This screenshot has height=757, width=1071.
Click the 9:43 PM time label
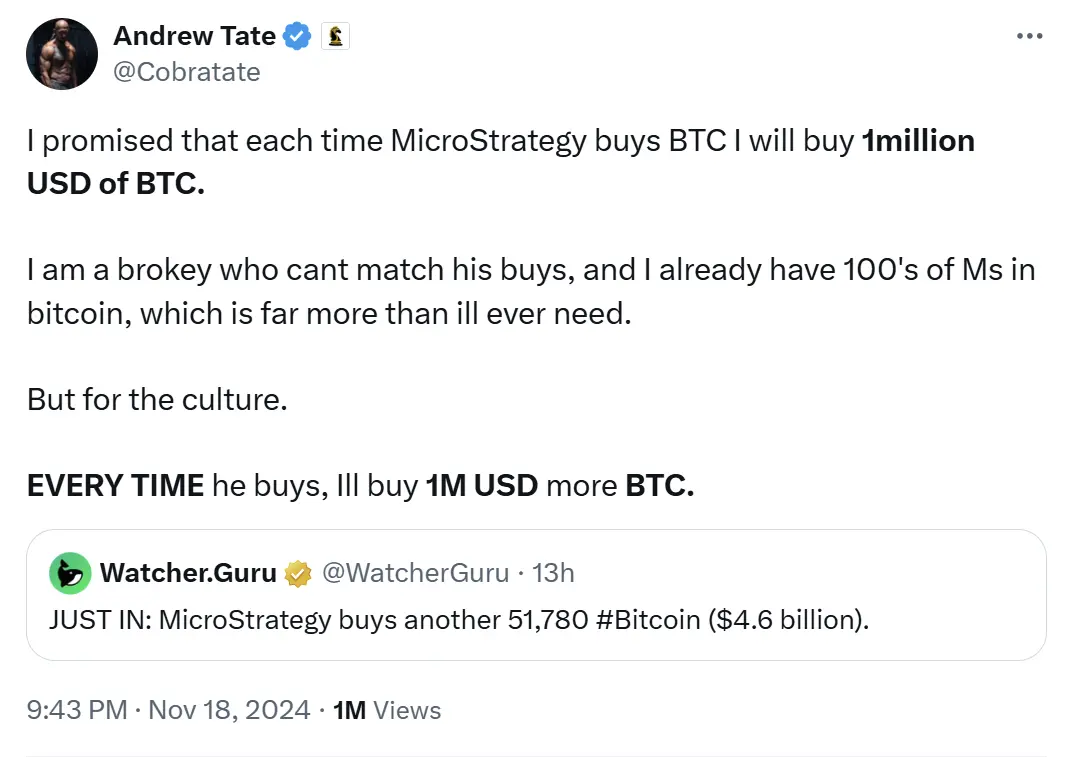pyautogui.click(x=78, y=710)
